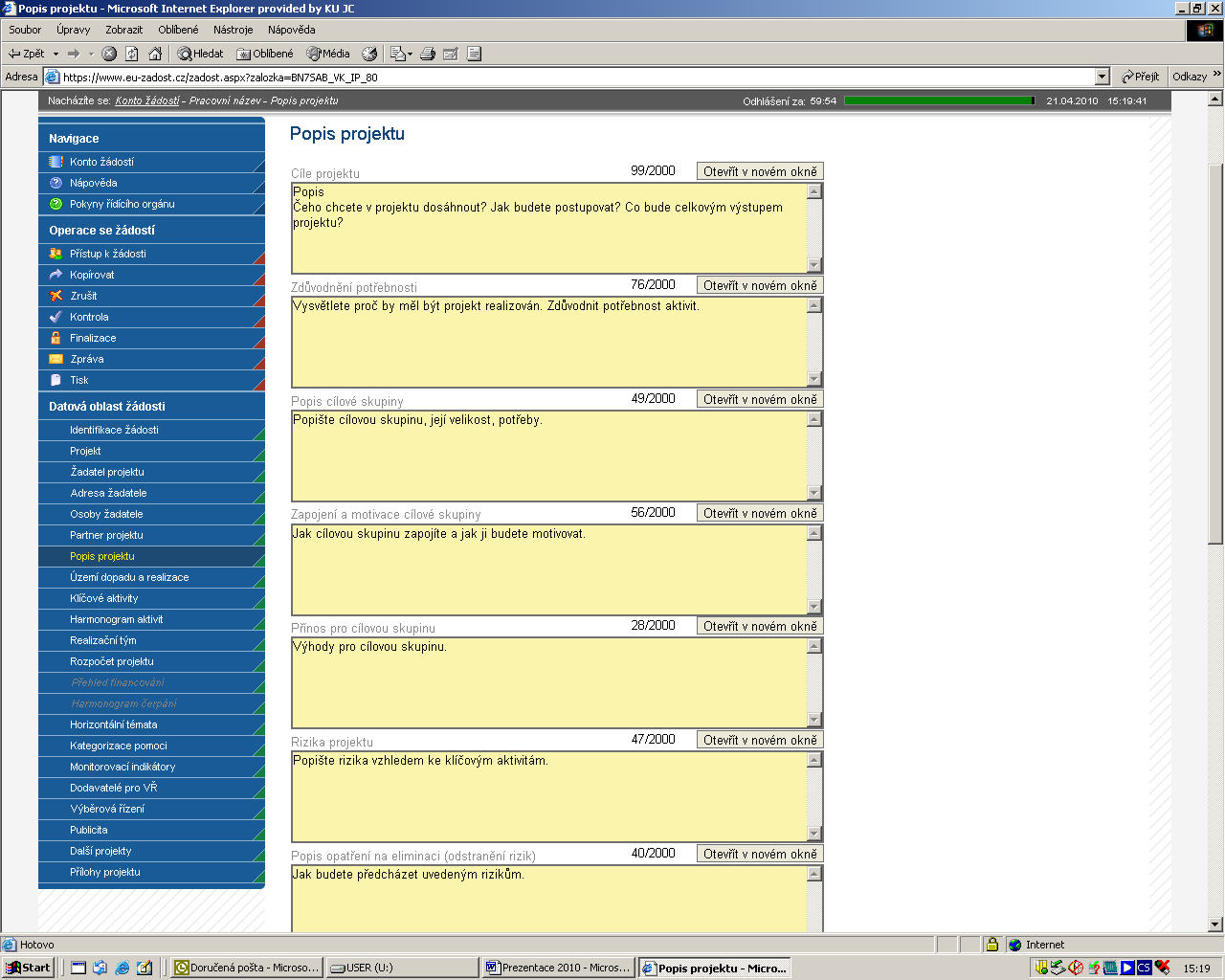Click the Edit page toolbar icon
This screenshot has height=980, width=1225.
coord(451,54)
